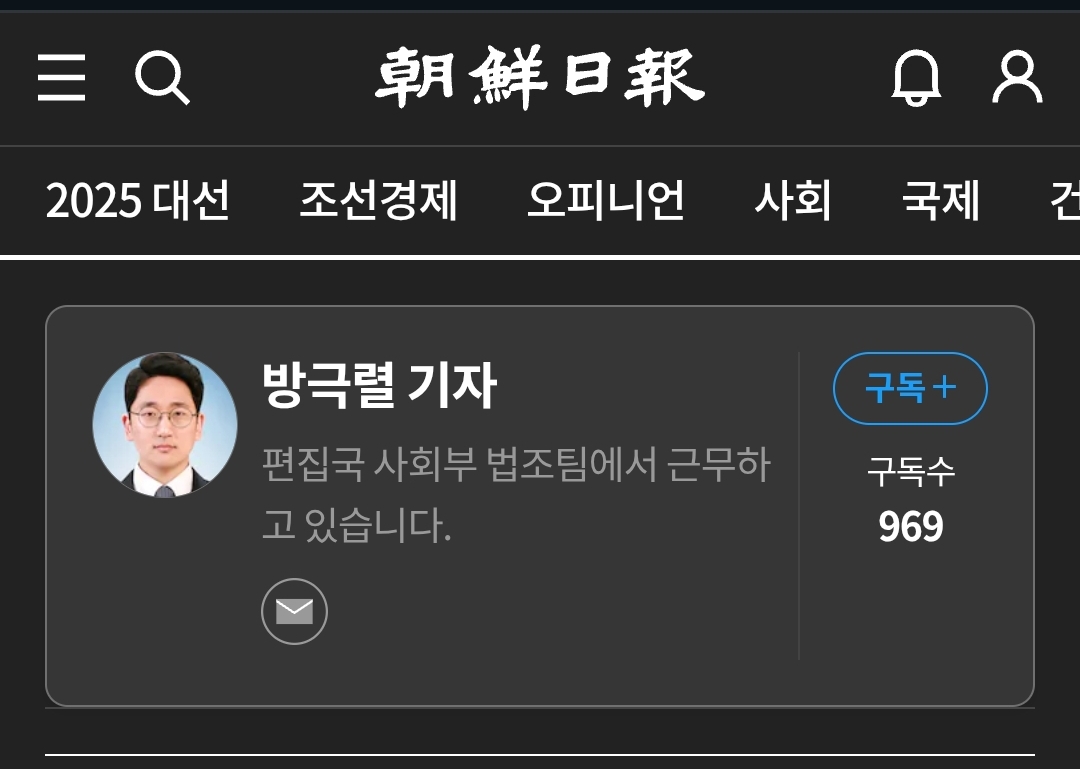This screenshot has width=1080, height=769.
Task: Click the cut-off tab after 국제
Action: coord(1065,201)
